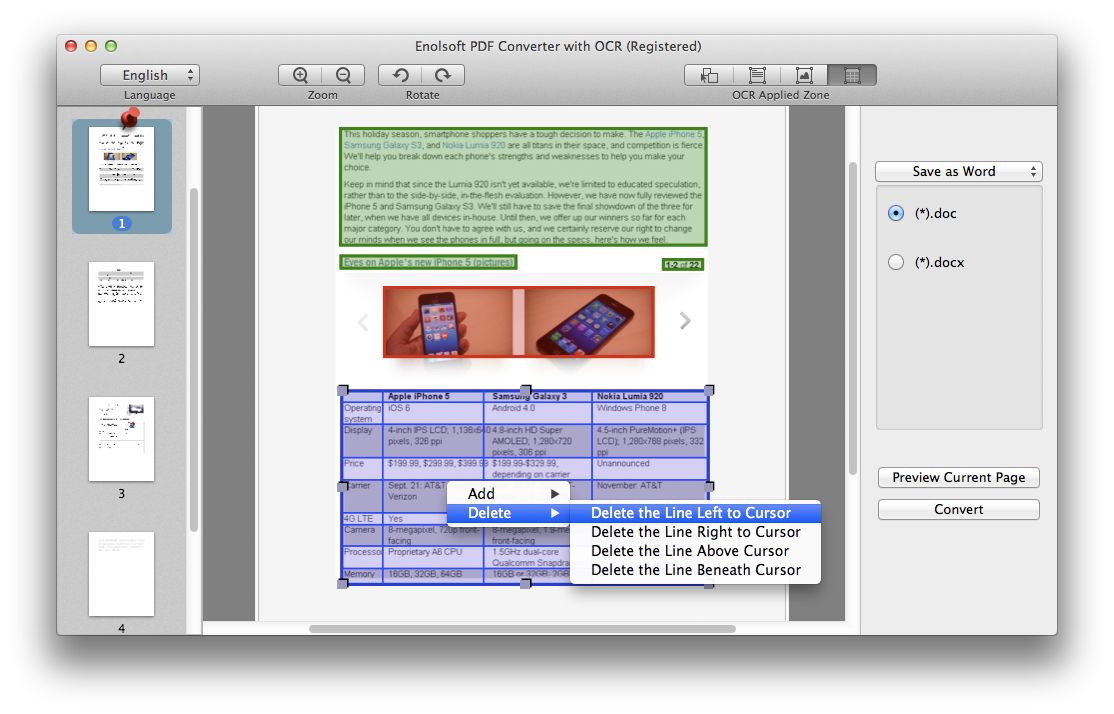
Task: Click the red pushpin on page 1
Action: pyautogui.click(x=129, y=118)
